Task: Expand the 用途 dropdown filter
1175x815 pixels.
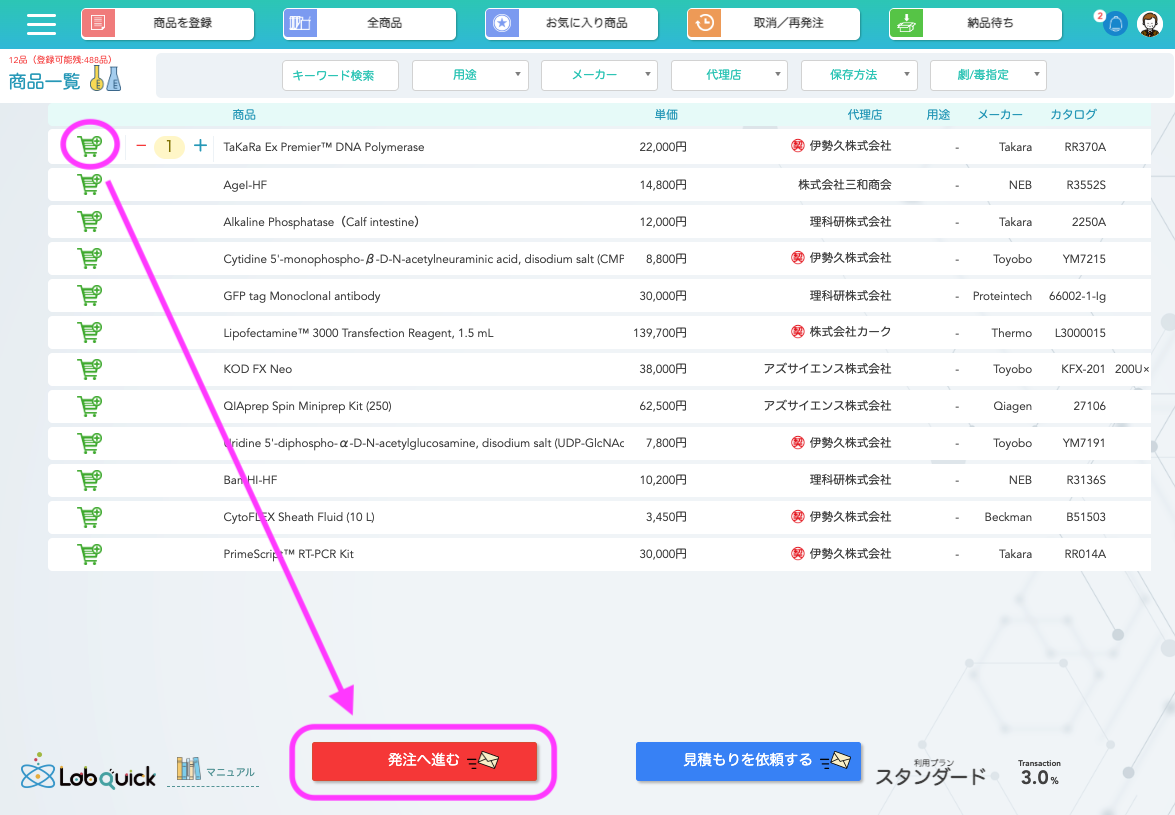Action: 470,75
